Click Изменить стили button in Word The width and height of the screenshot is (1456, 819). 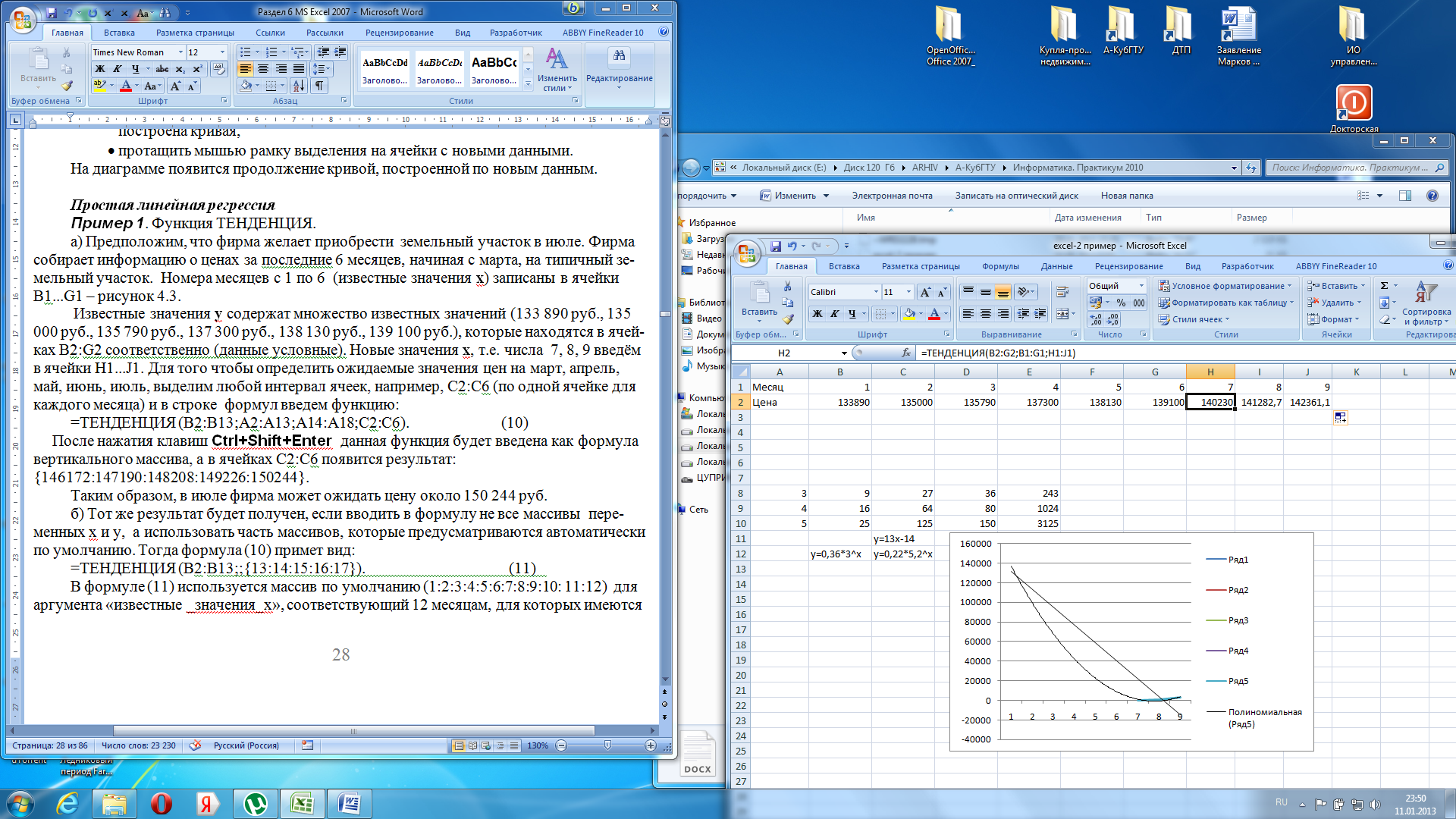pos(557,71)
